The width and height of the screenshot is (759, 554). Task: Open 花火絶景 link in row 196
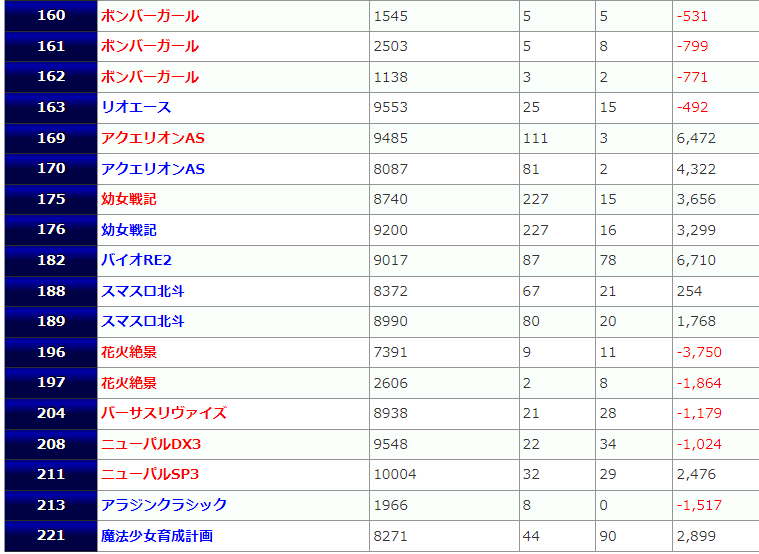tap(129, 352)
